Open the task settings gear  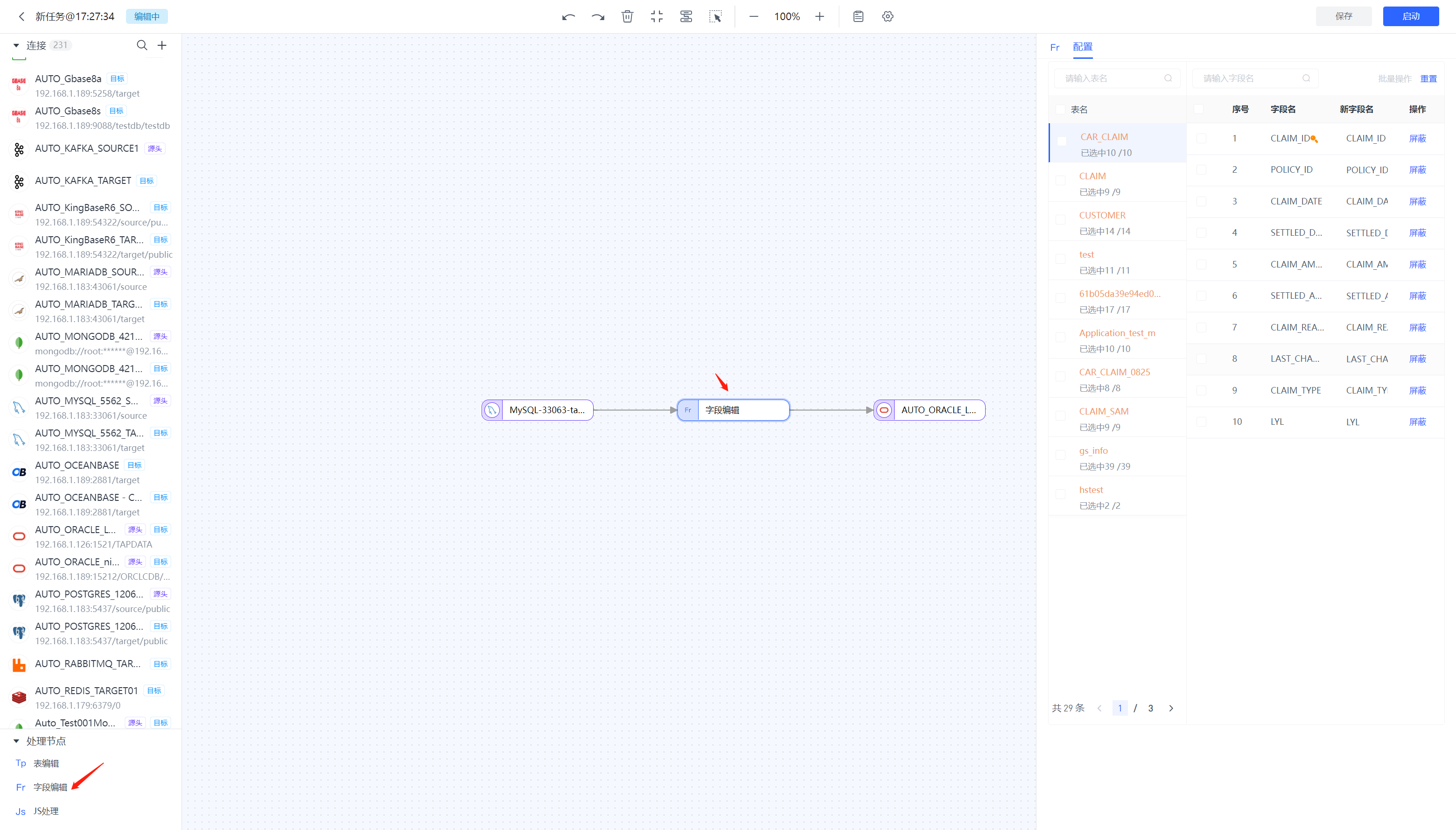(887, 16)
